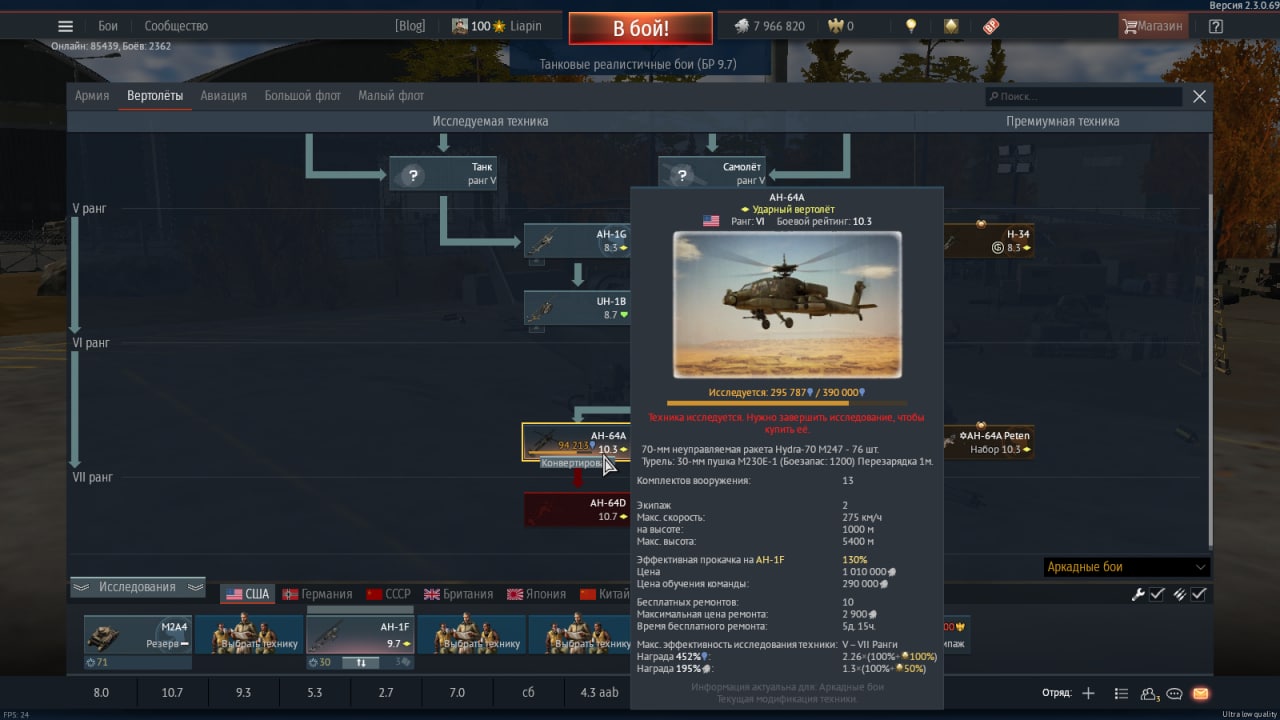The image size is (1280, 720).
Task: Open the lightbulb hints icon
Action: pyautogui.click(x=911, y=26)
